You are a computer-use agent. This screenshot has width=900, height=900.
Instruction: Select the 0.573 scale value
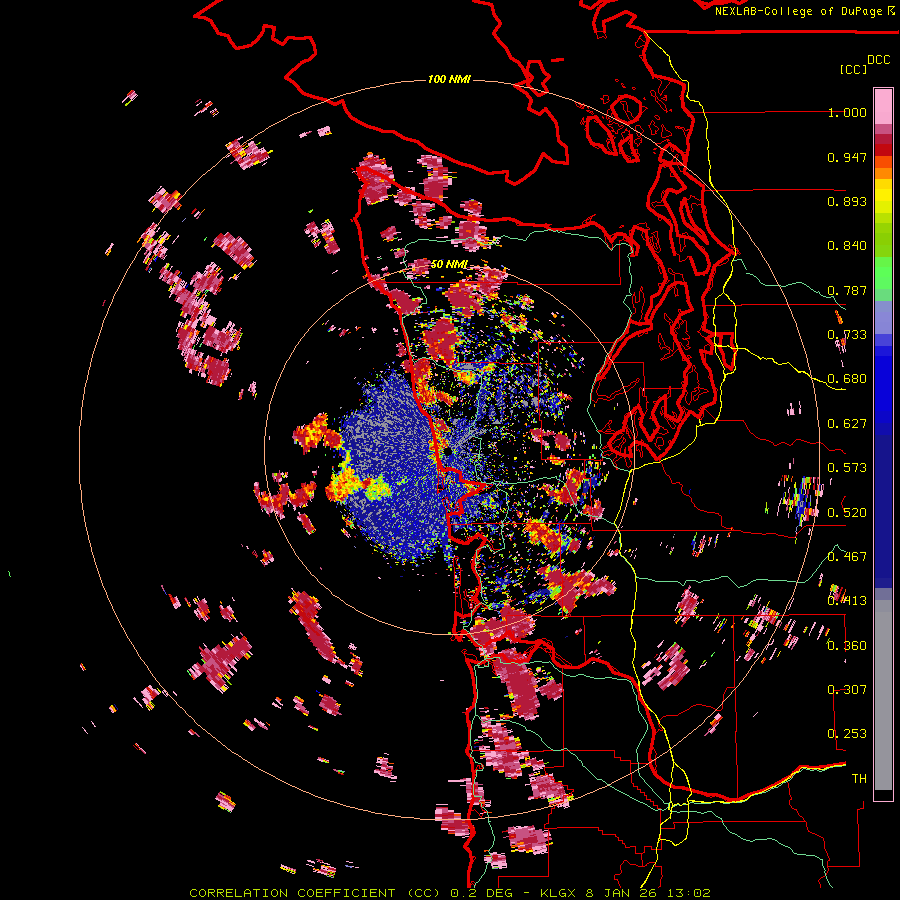pos(847,468)
